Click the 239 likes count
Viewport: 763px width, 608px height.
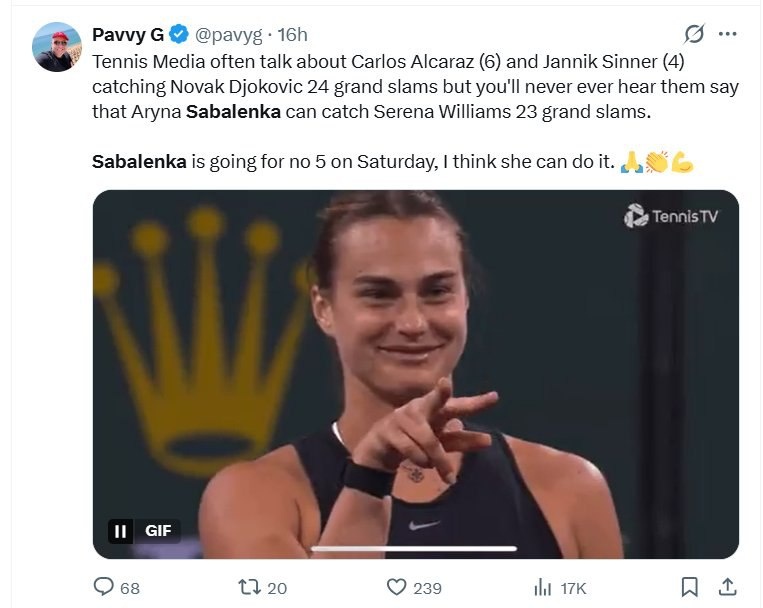pos(428,588)
